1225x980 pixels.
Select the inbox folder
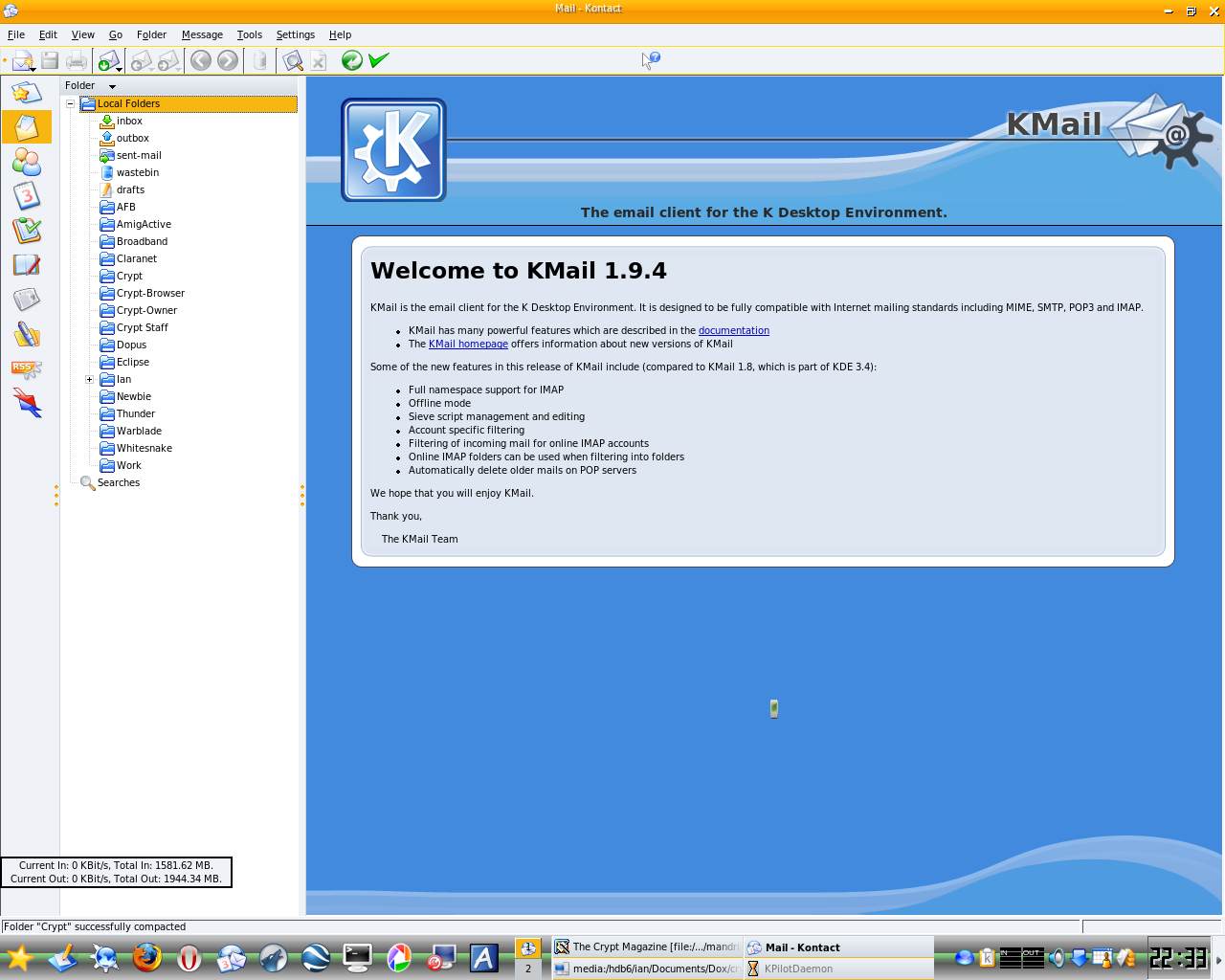(129, 122)
